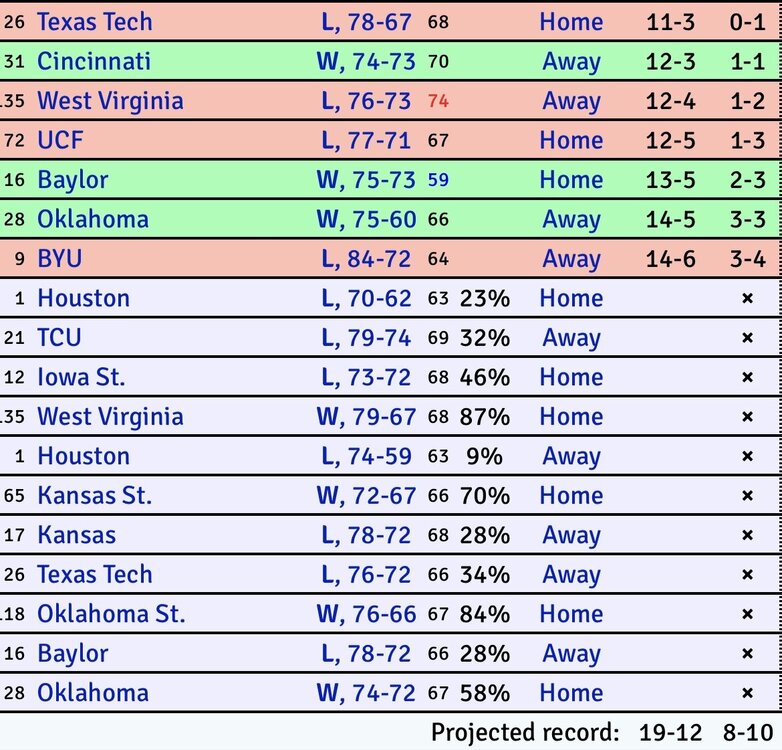Image resolution: width=782 pixels, height=750 pixels.
Task: Click the Kansas St. team name
Action: [94, 495]
